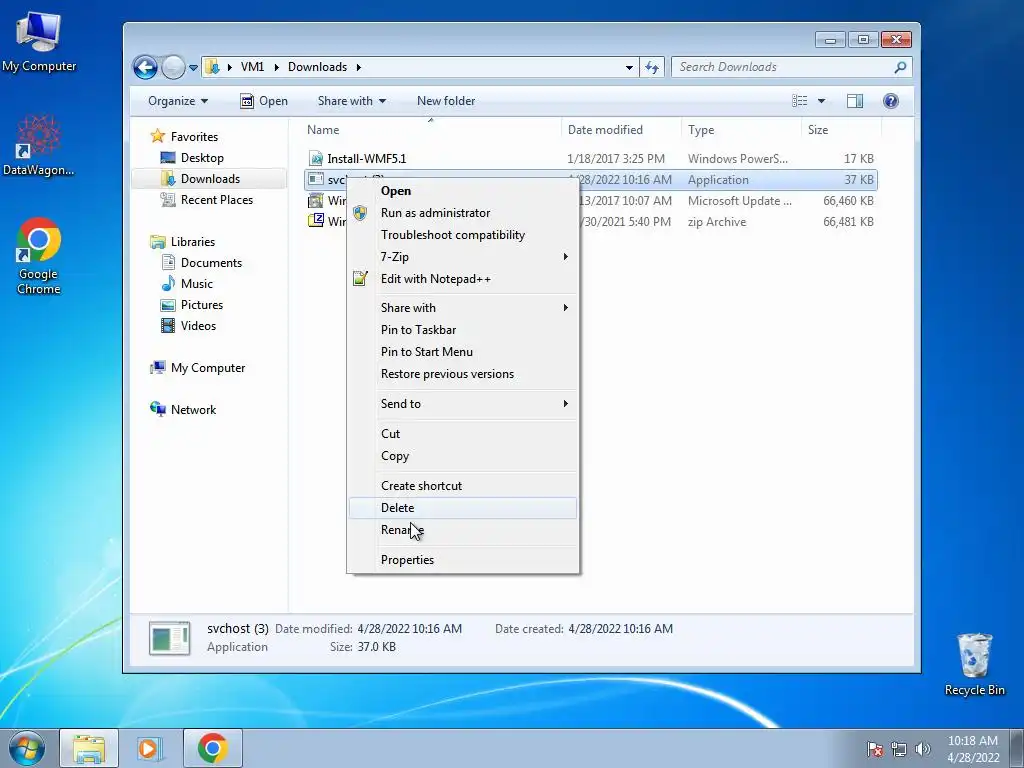Launch Google Chrome desktop shortcut
The image size is (1024, 768).
[x=39, y=255]
